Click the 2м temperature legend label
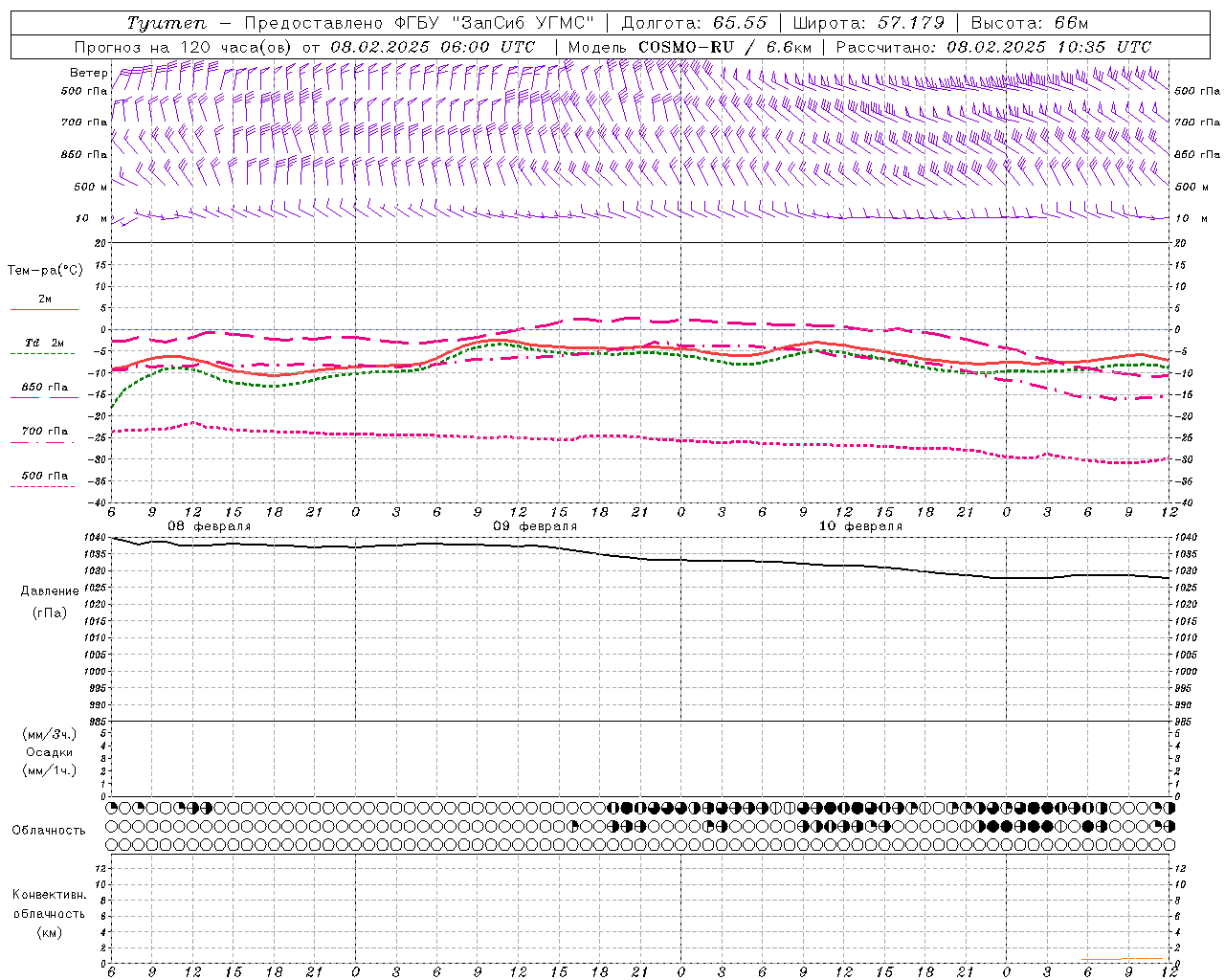Image resolution: width=1225 pixels, height=980 pixels. (45, 300)
